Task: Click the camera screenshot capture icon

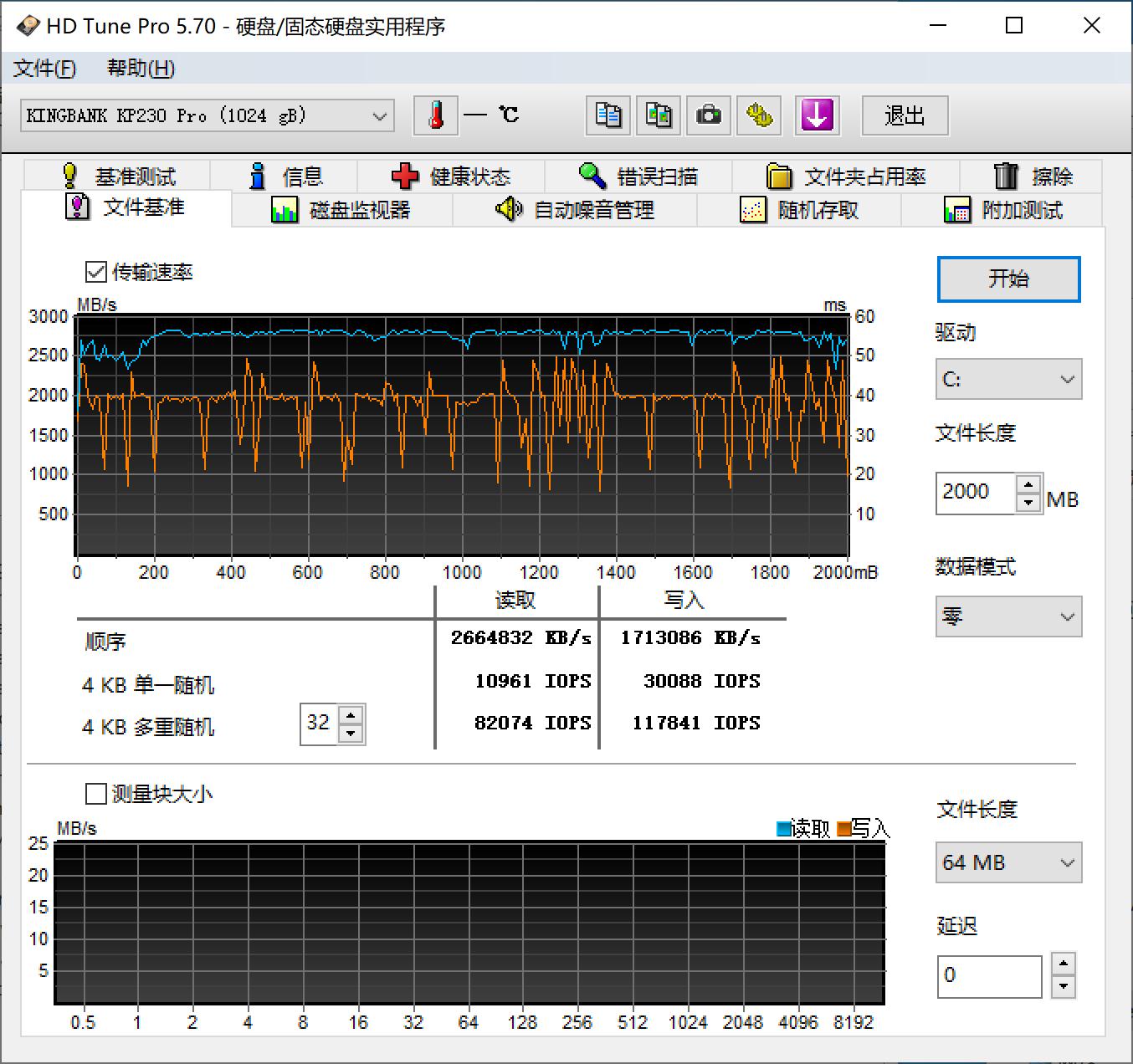Action: [x=708, y=115]
